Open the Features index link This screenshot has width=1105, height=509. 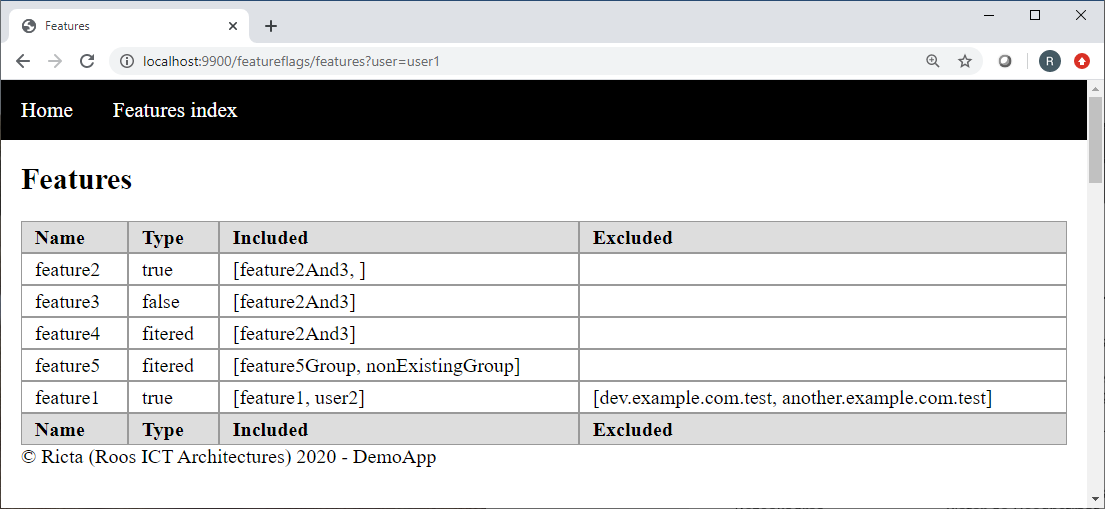click(x=175, y=110)
